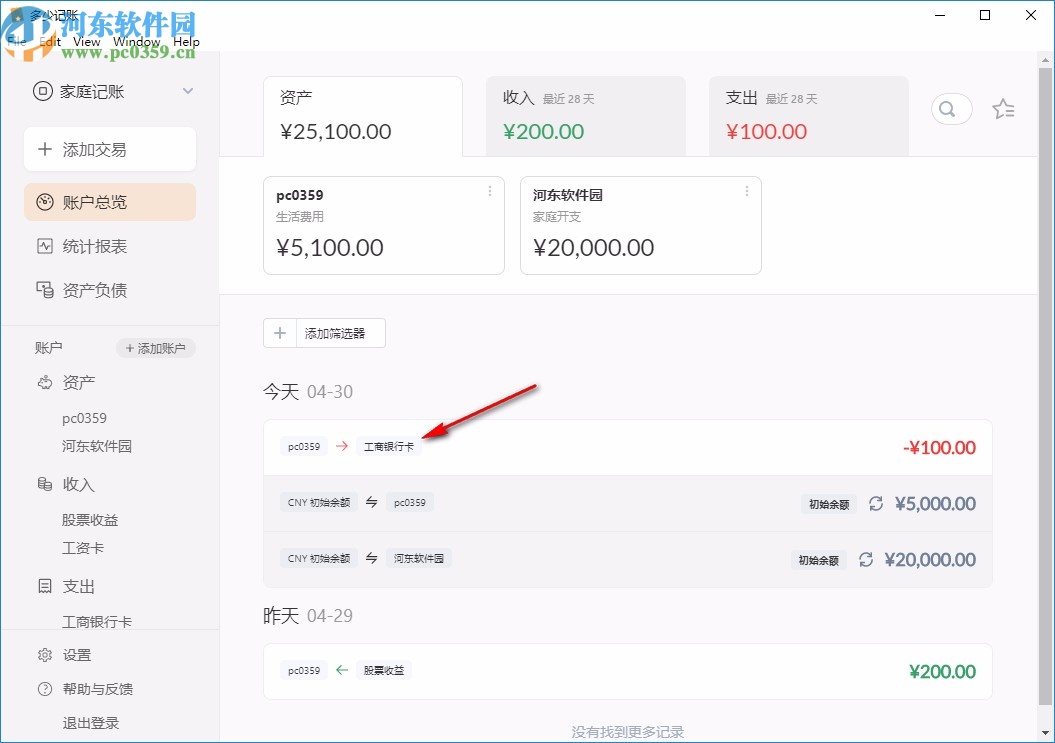
Task: Click the red arrow between pc0359 and 工商银行卡
Action: pos(342,446)
